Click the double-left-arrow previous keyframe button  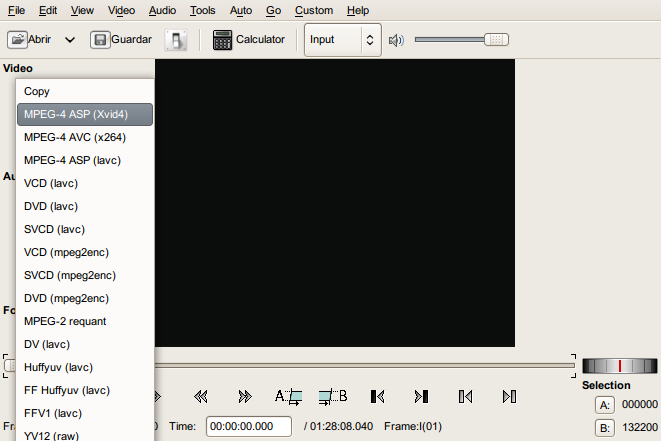[x=200, y=396]
